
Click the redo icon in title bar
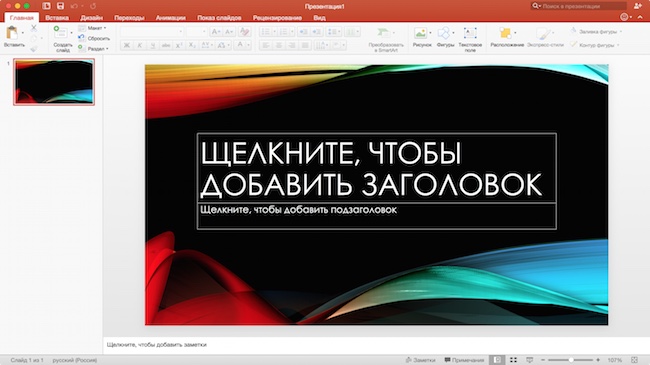tap(93, 6)
